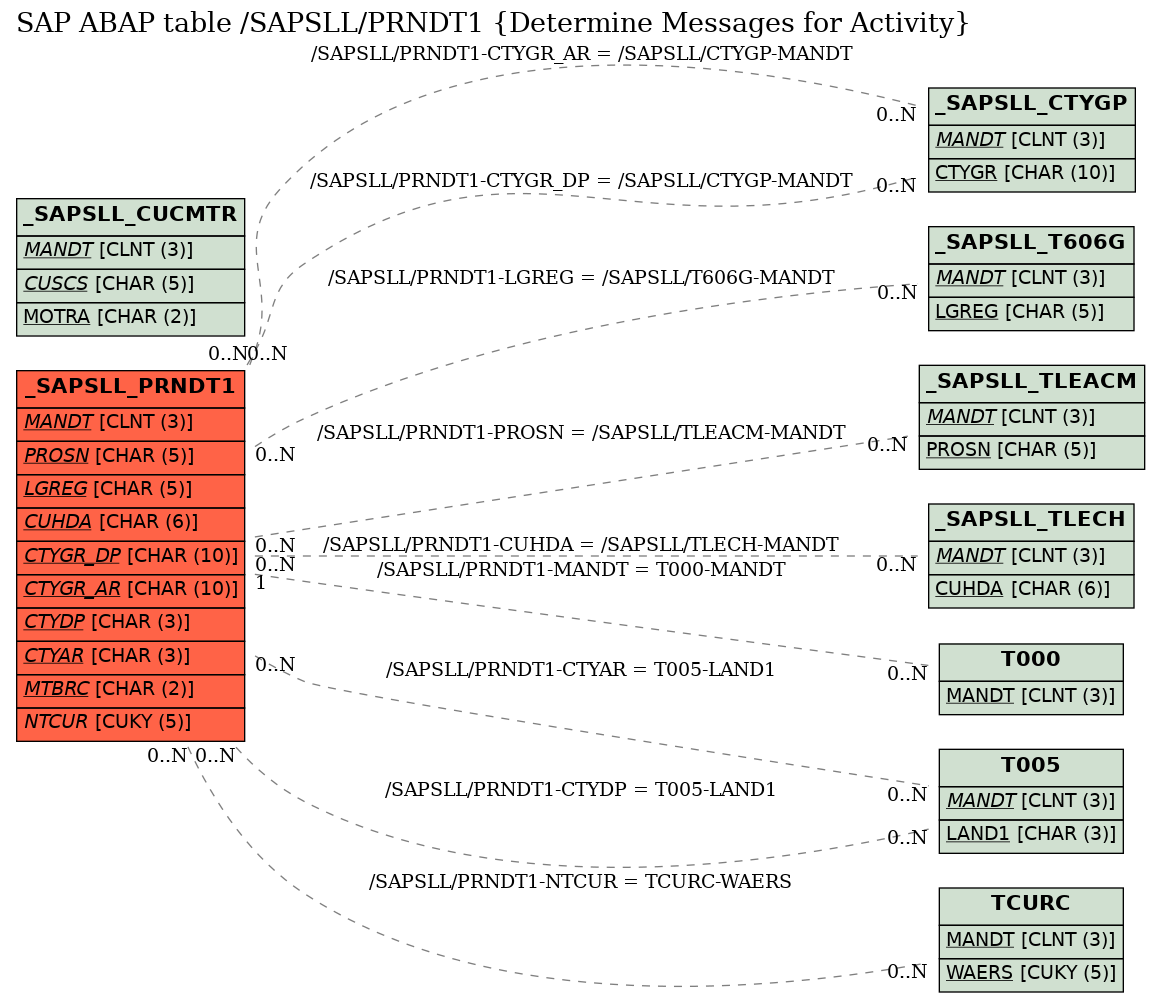Click the PROSN = /SAPSLL/TLEACM-MANDT relation label

coord(581,432)
